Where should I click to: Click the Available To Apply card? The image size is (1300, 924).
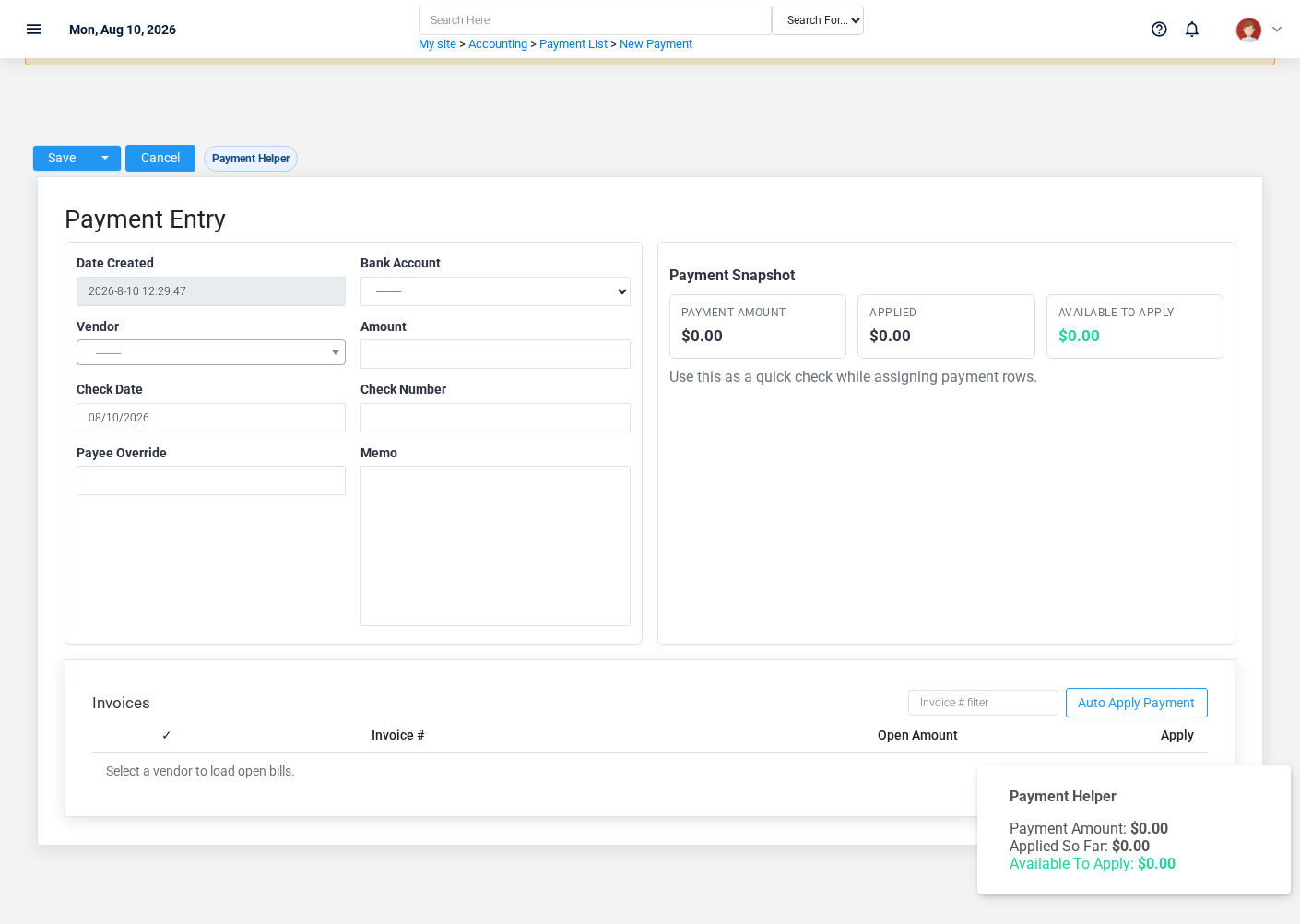click(1135, 326)
